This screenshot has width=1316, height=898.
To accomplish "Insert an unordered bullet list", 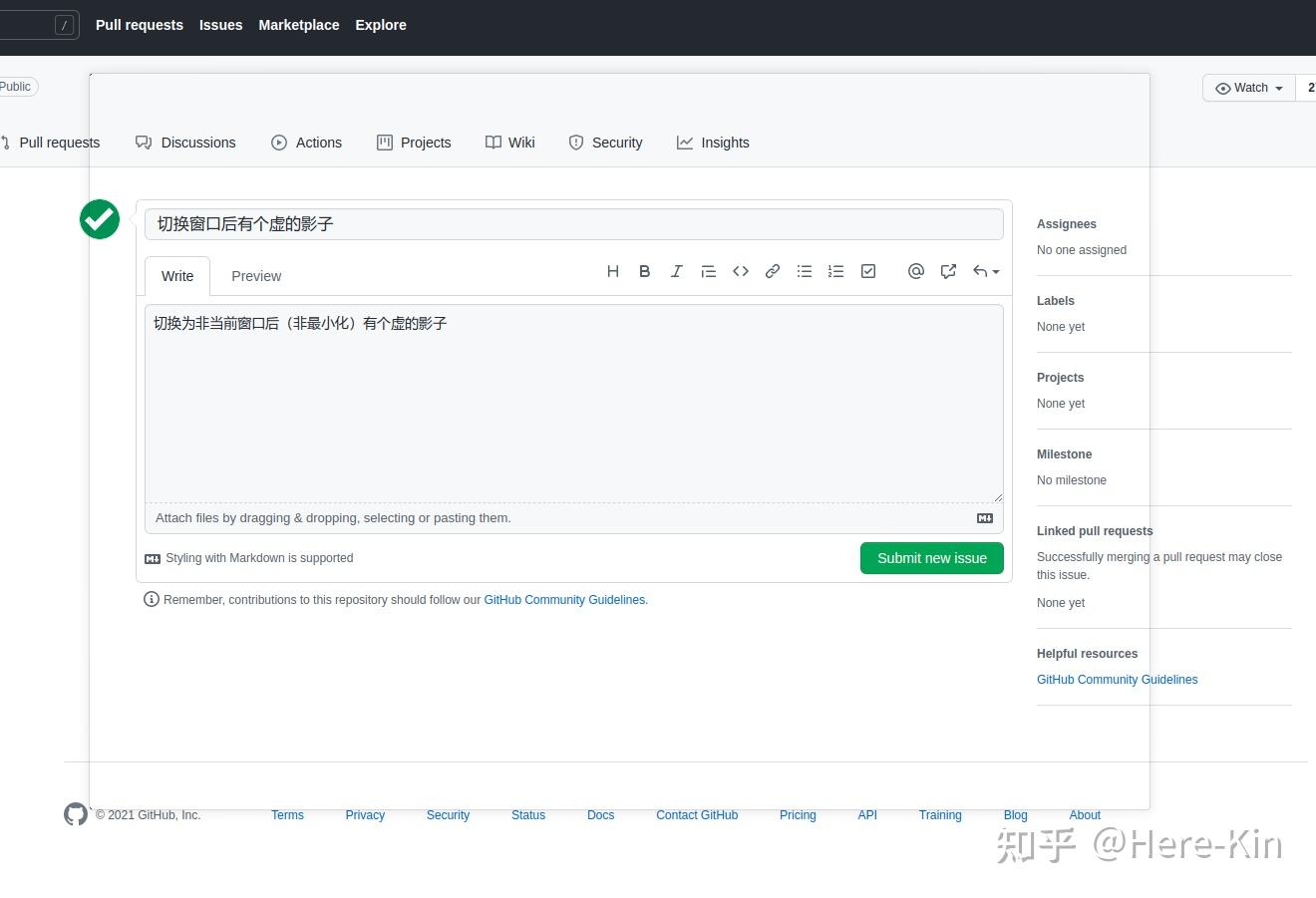I will click(x=805, y=270).
